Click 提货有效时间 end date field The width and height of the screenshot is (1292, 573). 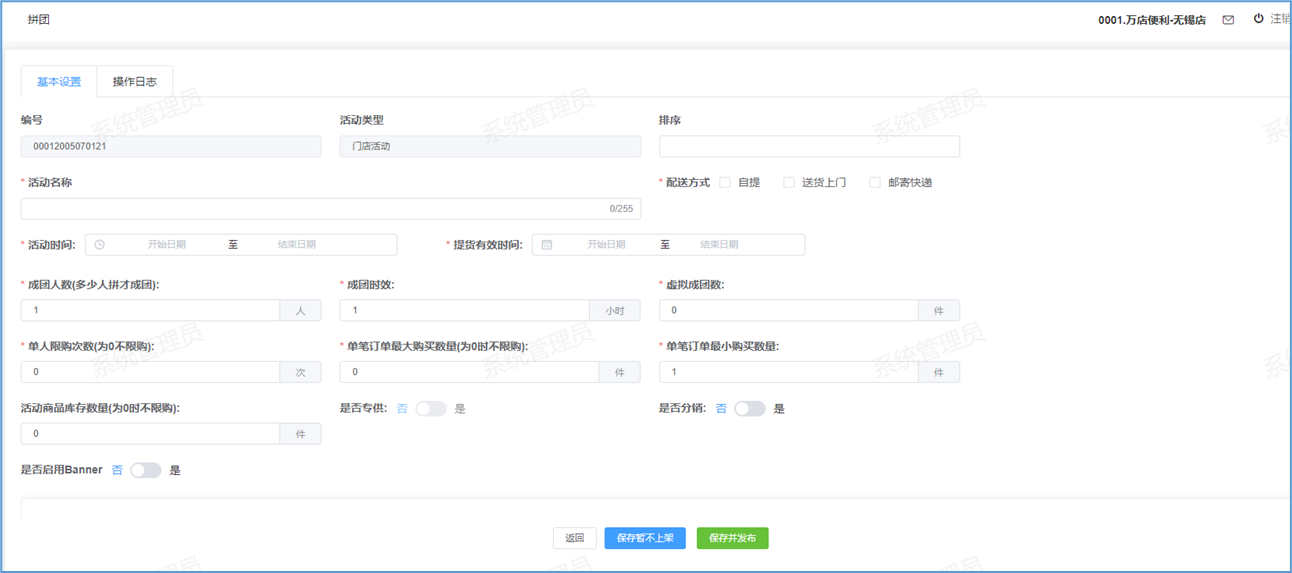719,245
